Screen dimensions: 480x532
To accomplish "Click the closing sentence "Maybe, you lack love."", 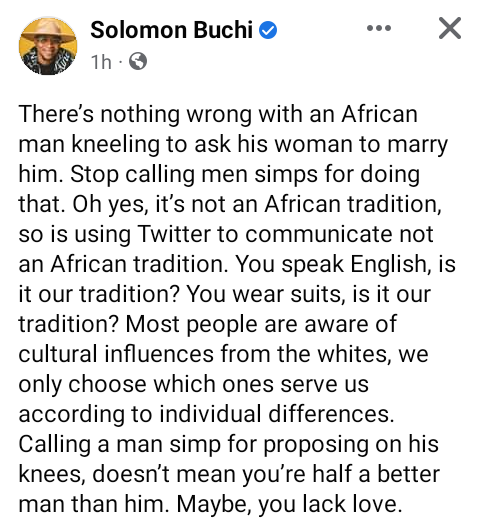I will [x=290, y=505].
